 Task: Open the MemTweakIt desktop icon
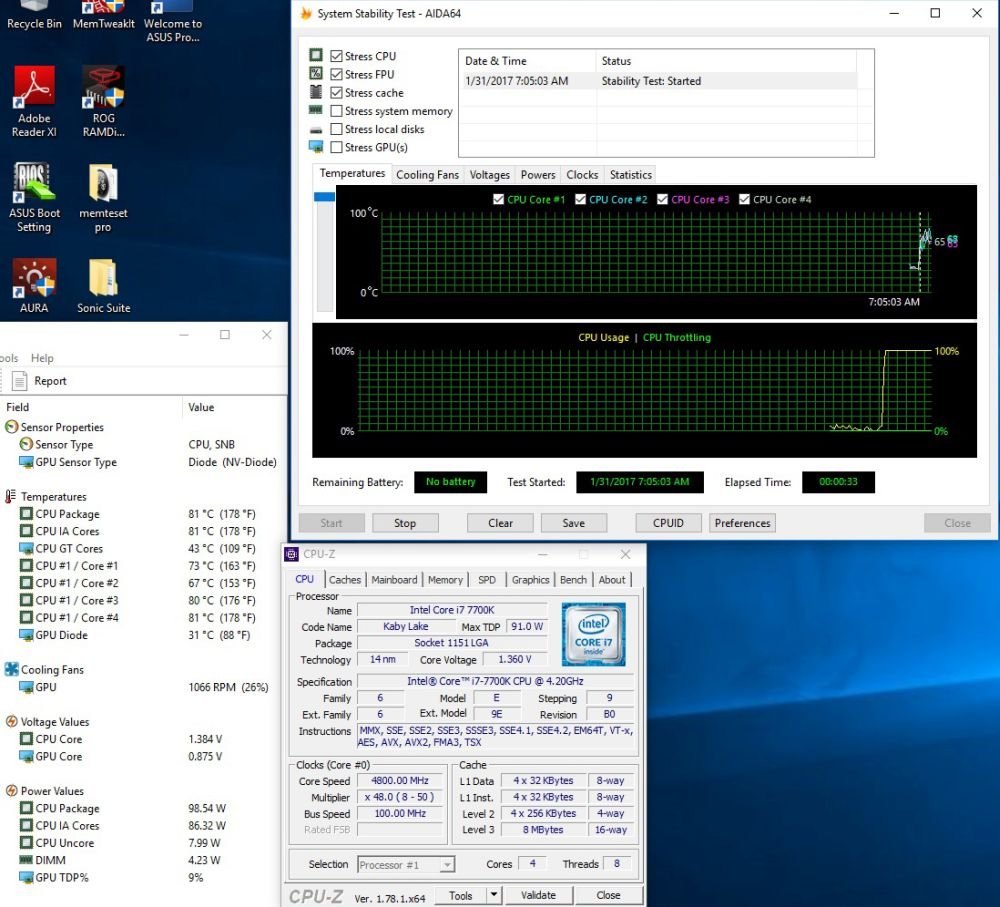[x=103, y=15]
